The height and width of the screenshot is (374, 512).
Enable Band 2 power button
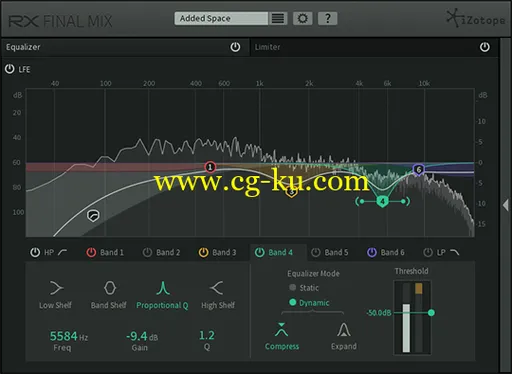click(x=147, y=252)
